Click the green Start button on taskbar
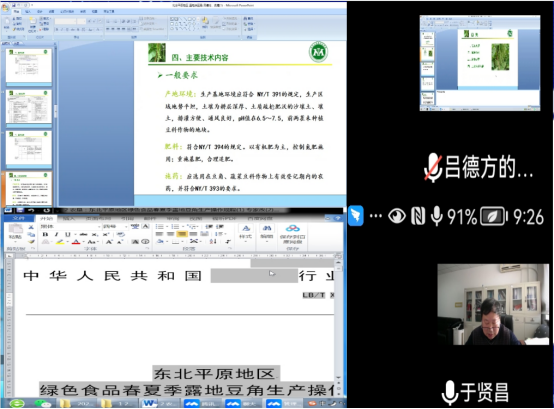The height and width of the screenshot is (409, 554). pos(17,403)
